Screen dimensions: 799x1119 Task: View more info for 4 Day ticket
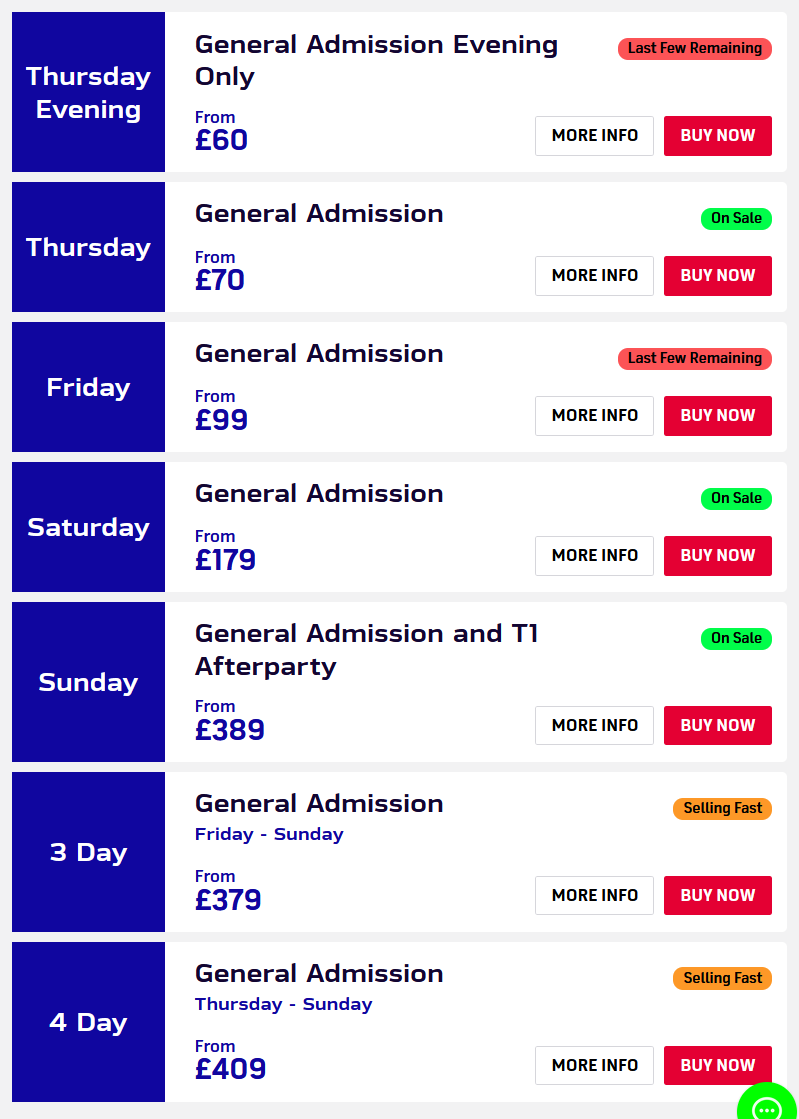(x=594, y=1065)
